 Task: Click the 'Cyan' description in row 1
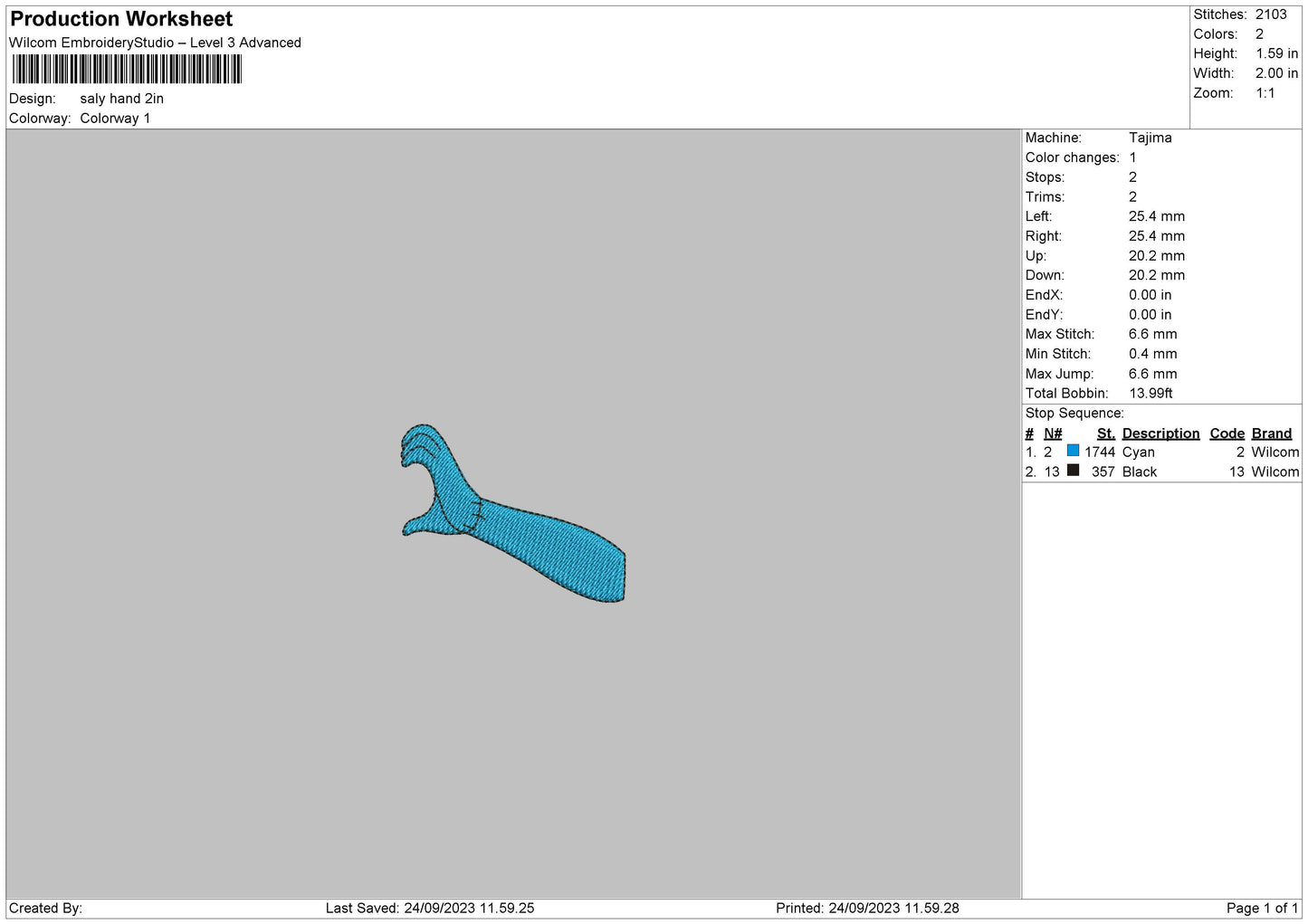pos(1138,452)
